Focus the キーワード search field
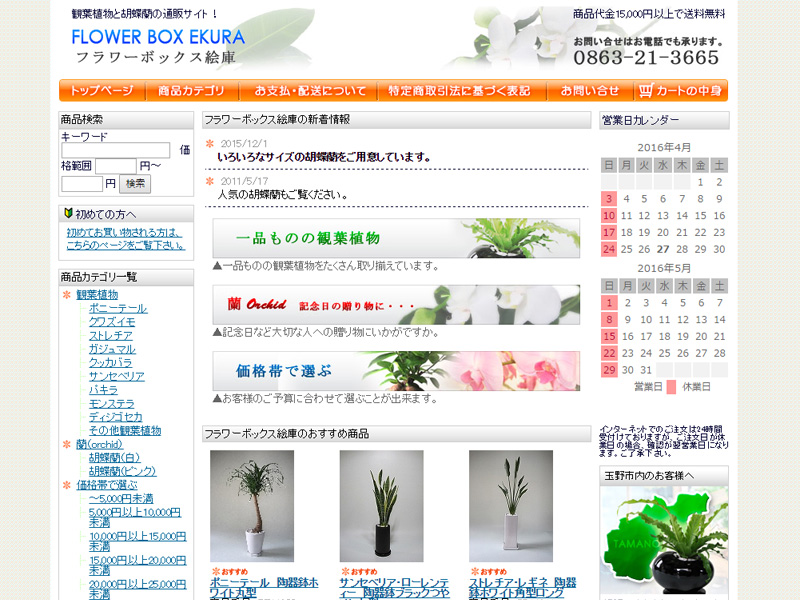 click(116, 150)
